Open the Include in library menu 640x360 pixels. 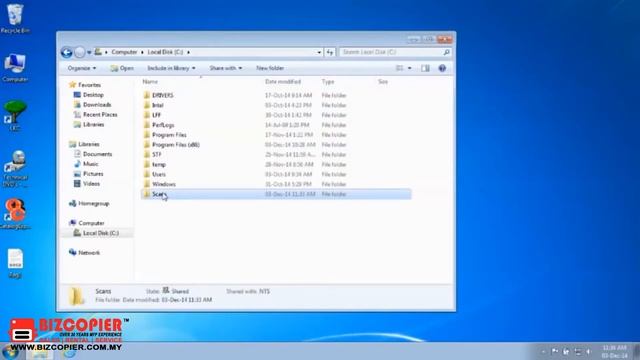pyautogui.click(x=171, y=68)
